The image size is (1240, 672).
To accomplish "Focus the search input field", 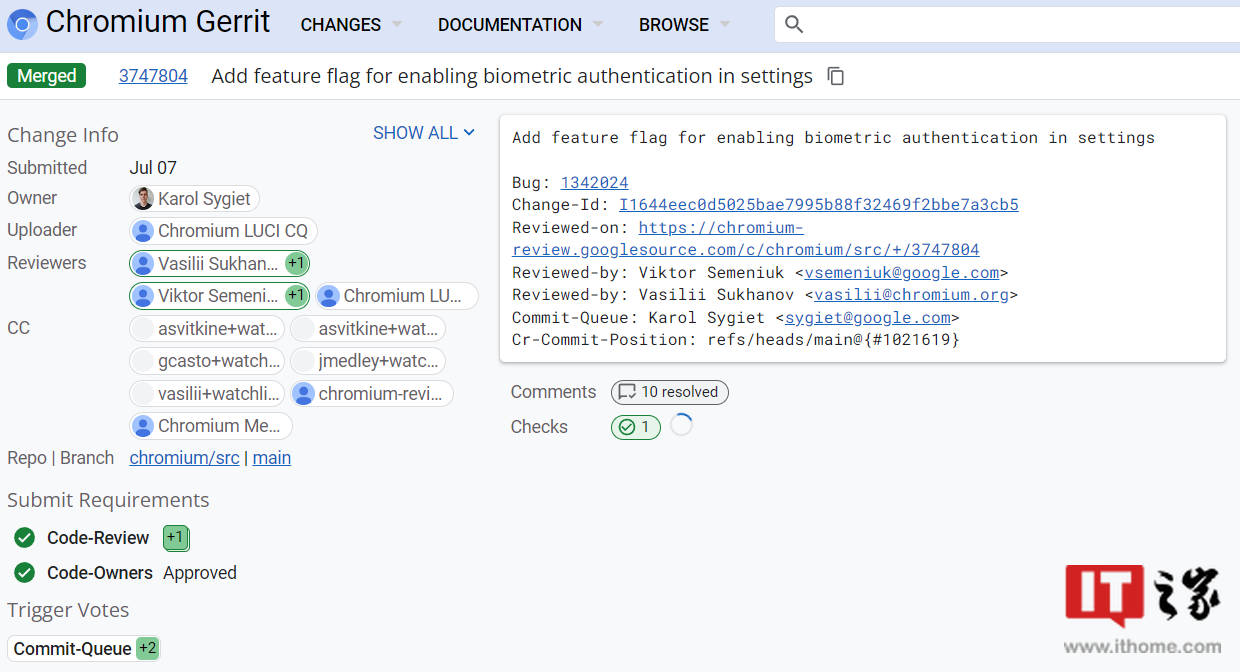I will click(1020, 25).
